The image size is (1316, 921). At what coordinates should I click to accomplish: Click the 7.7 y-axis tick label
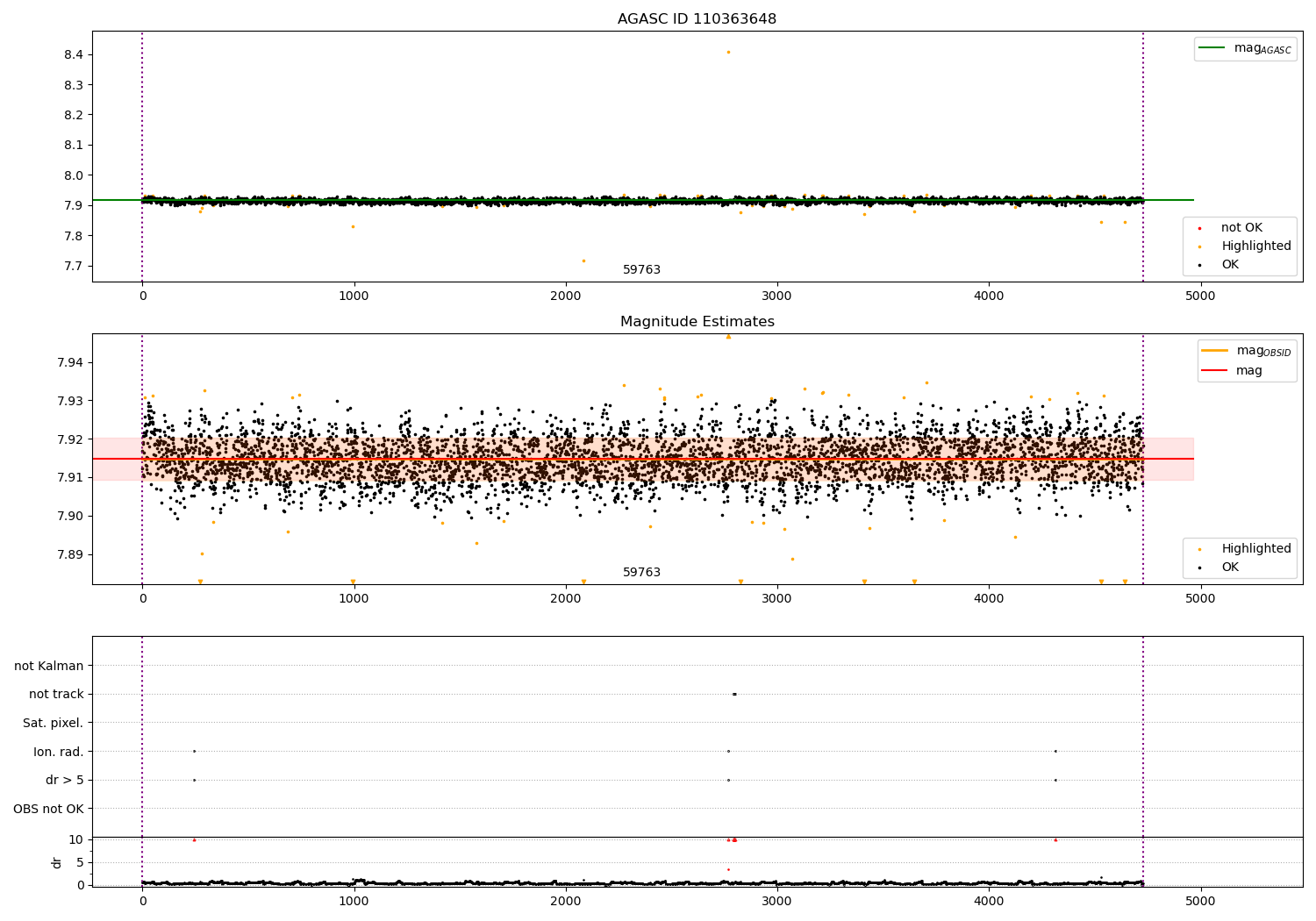pyautogui.click(x=73, y=266)
